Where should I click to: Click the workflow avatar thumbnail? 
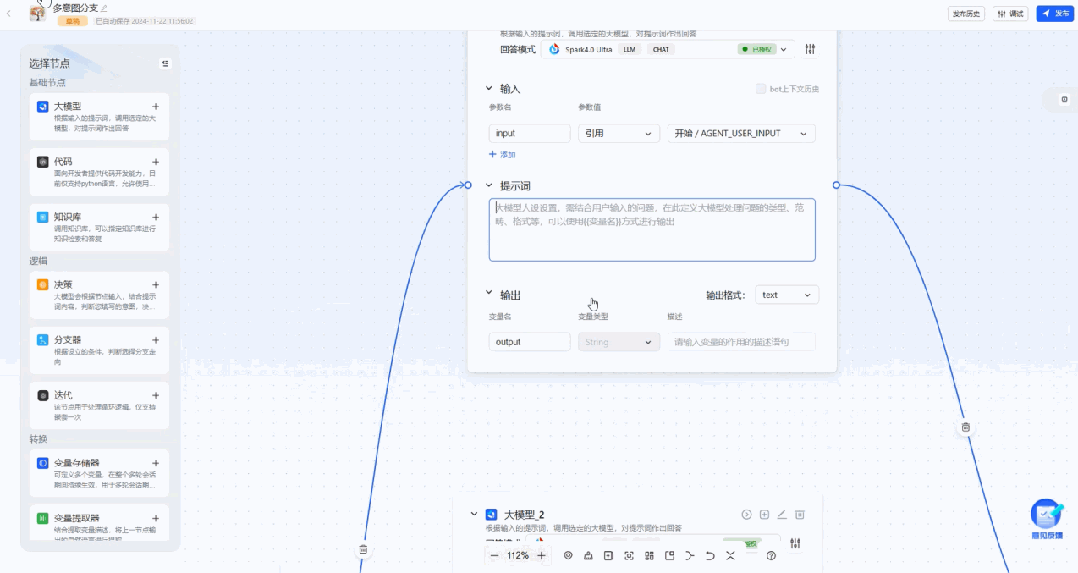pos(38,12)
